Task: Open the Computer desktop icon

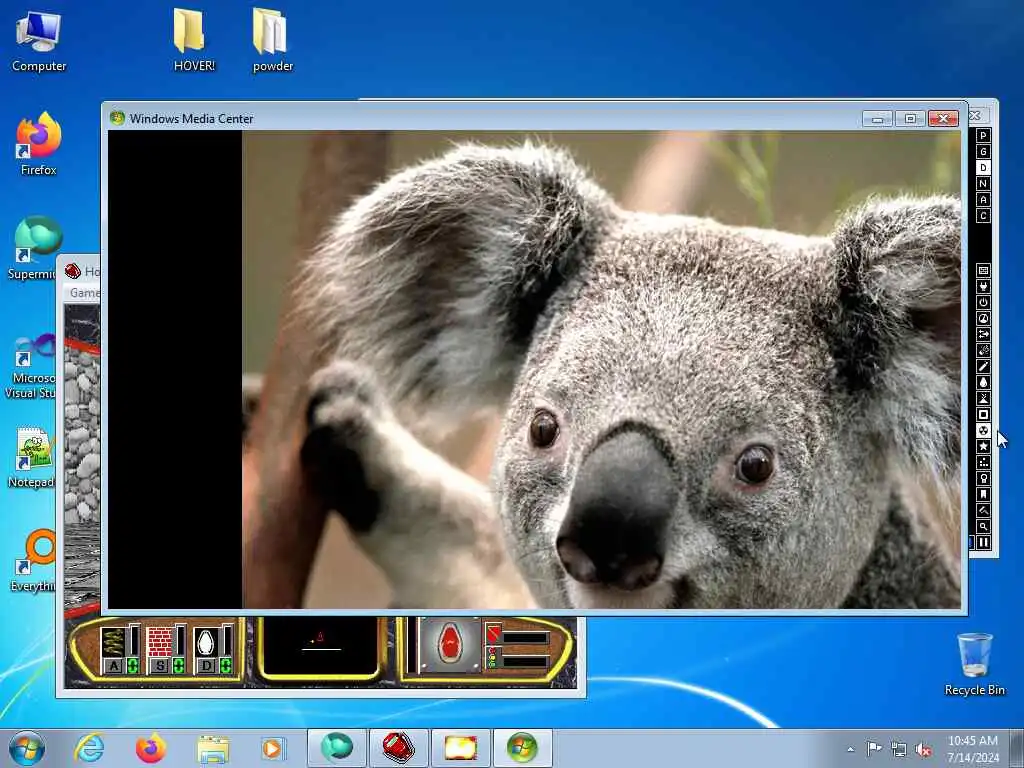Action: pyautogui.click(x=39, y=41)
